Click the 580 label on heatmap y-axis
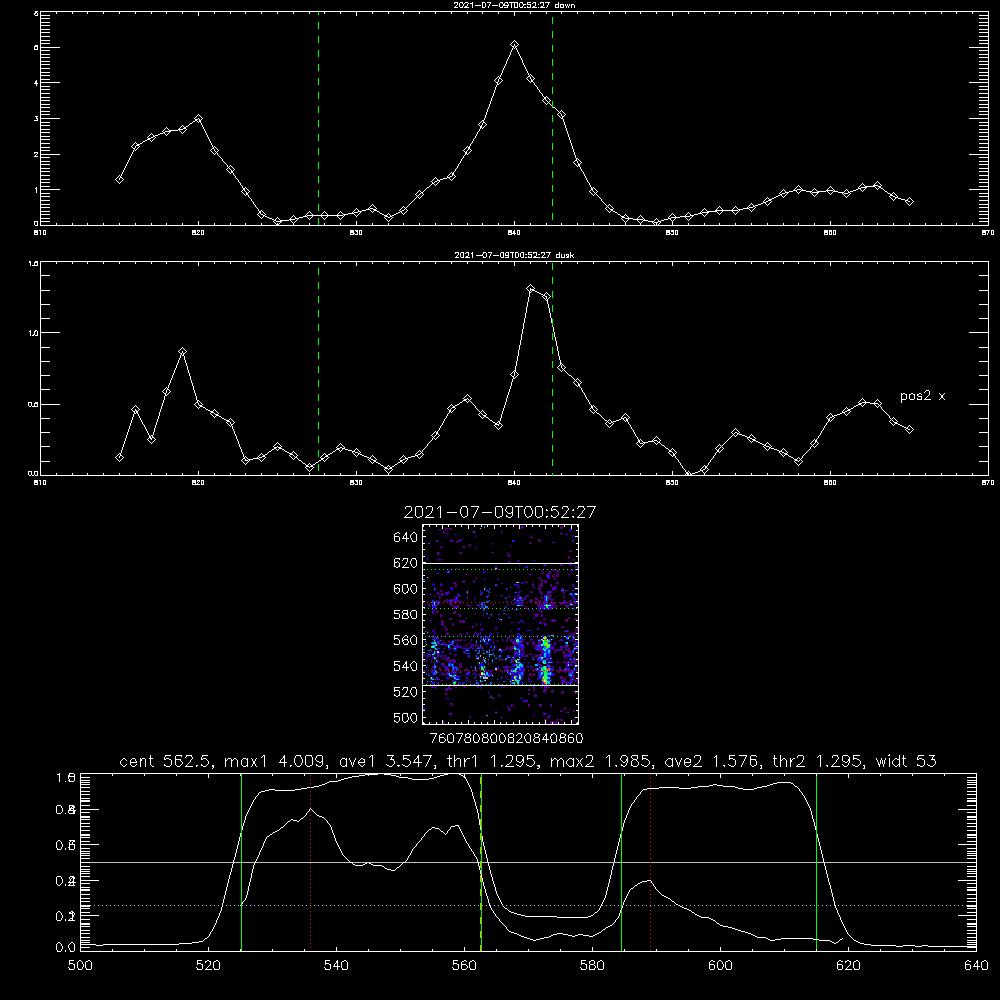 pos(406,615)
